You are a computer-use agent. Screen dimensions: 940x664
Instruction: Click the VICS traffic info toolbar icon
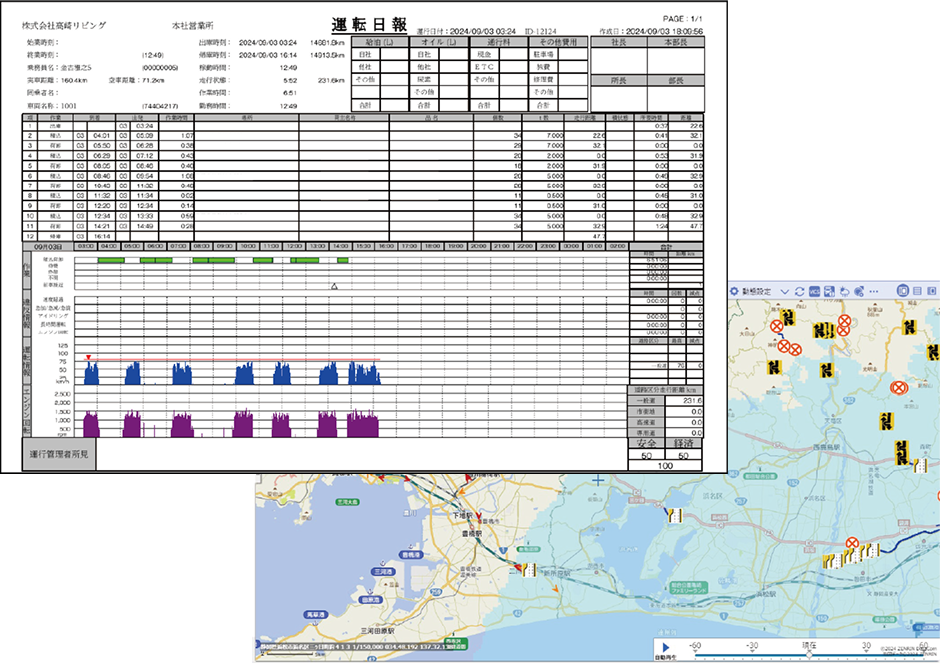[x=815, y=290]
